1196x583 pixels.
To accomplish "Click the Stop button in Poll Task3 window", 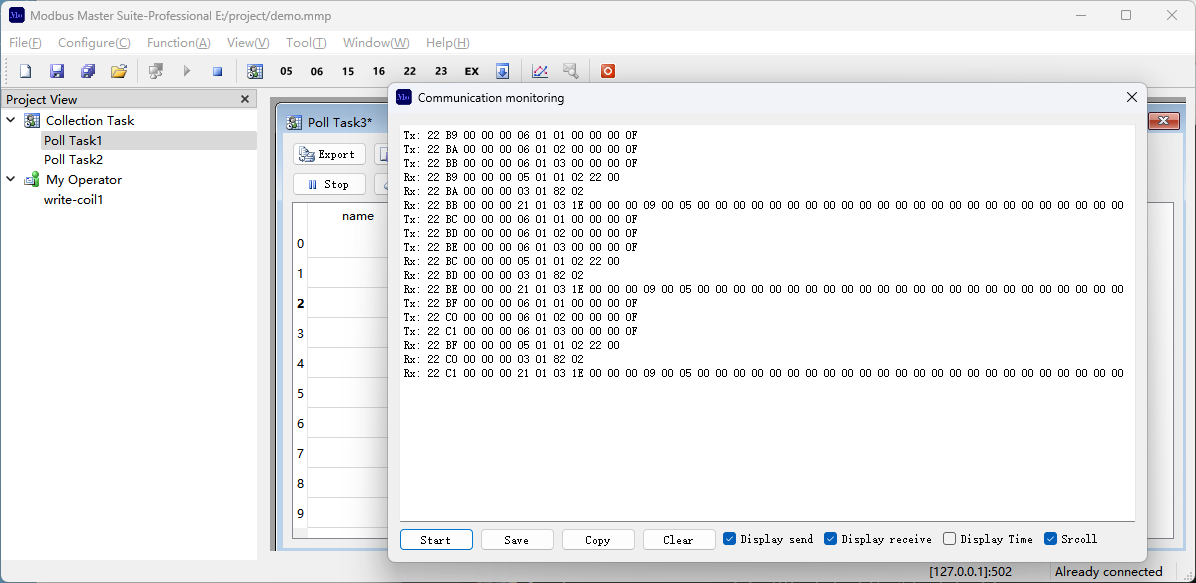I will 330,184.
